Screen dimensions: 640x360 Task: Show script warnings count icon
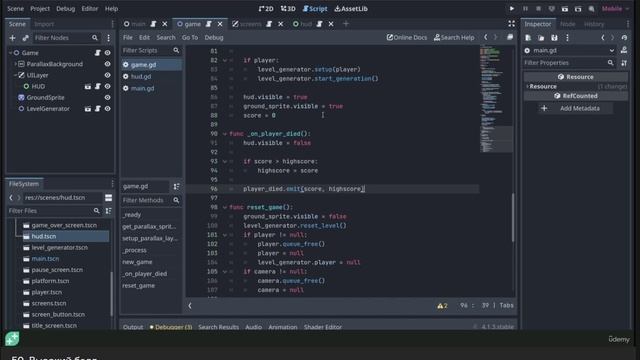coord(442,306)
